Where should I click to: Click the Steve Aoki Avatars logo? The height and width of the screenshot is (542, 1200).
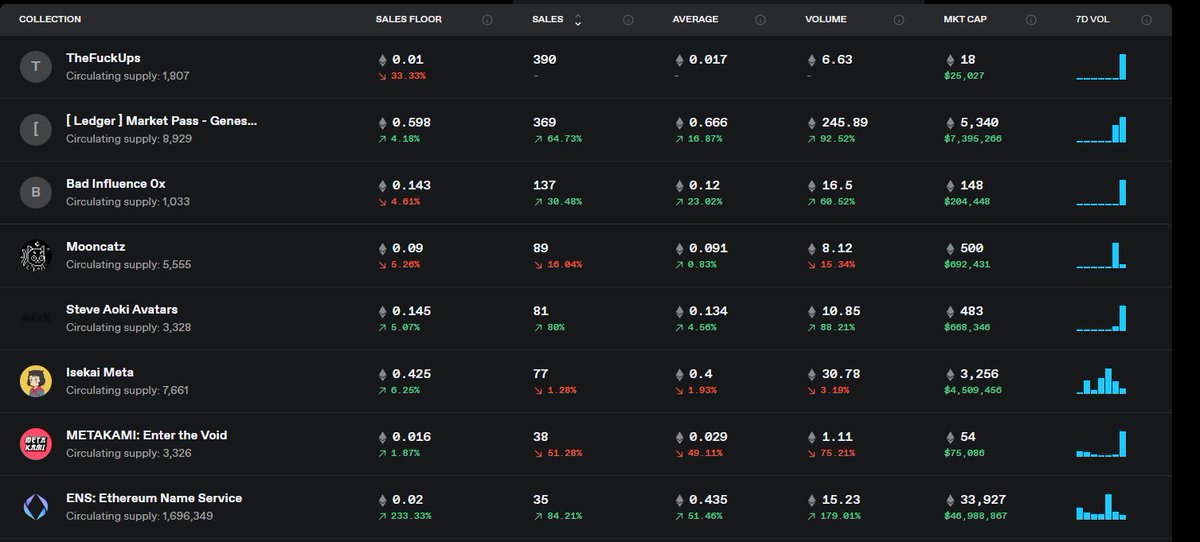click(36, 318)
